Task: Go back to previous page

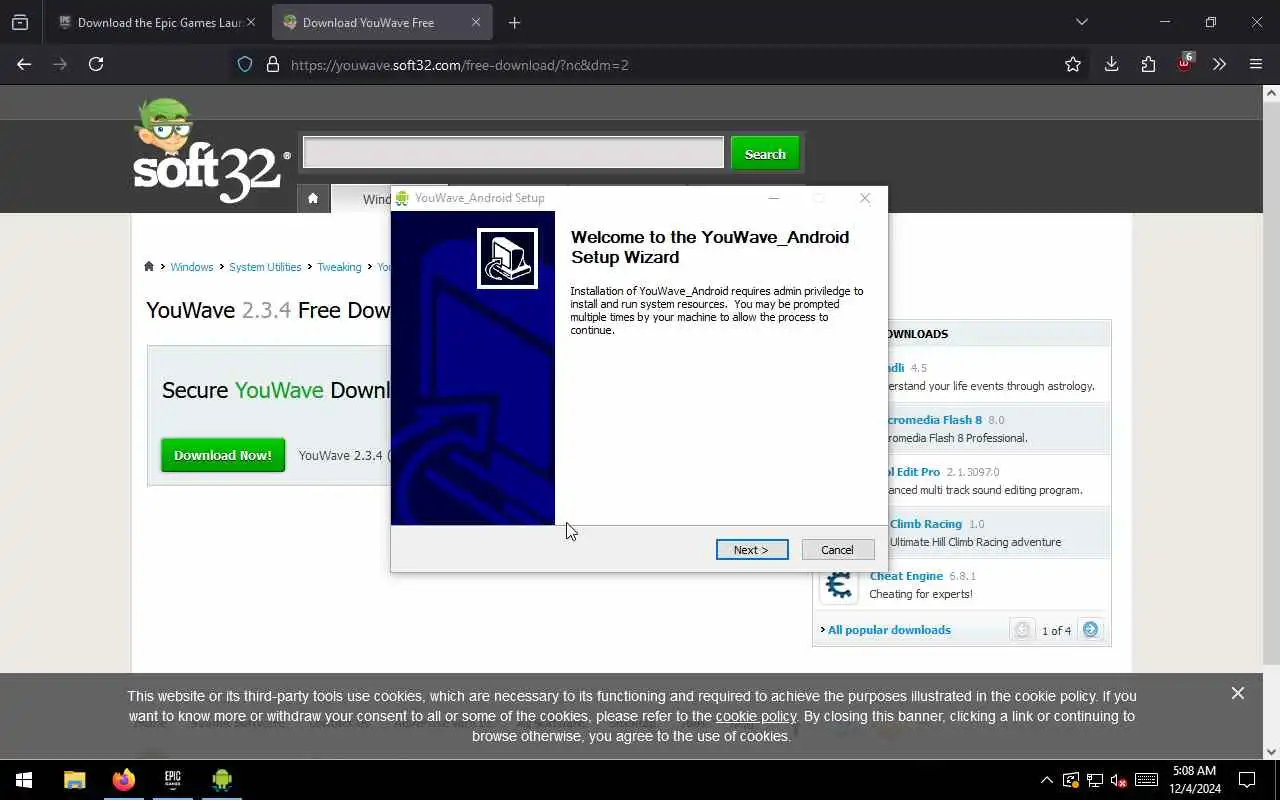Action: click(24, 64)
